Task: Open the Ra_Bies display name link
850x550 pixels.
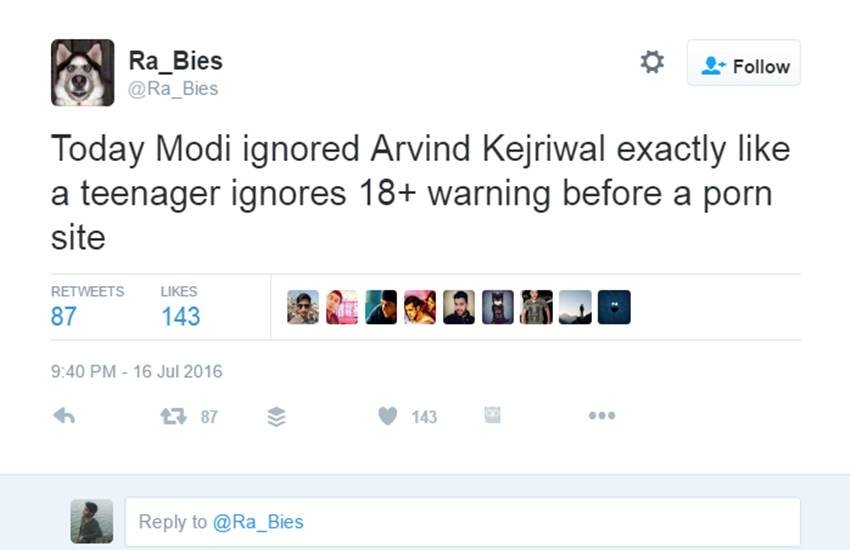Action: [x=176, y=61]
